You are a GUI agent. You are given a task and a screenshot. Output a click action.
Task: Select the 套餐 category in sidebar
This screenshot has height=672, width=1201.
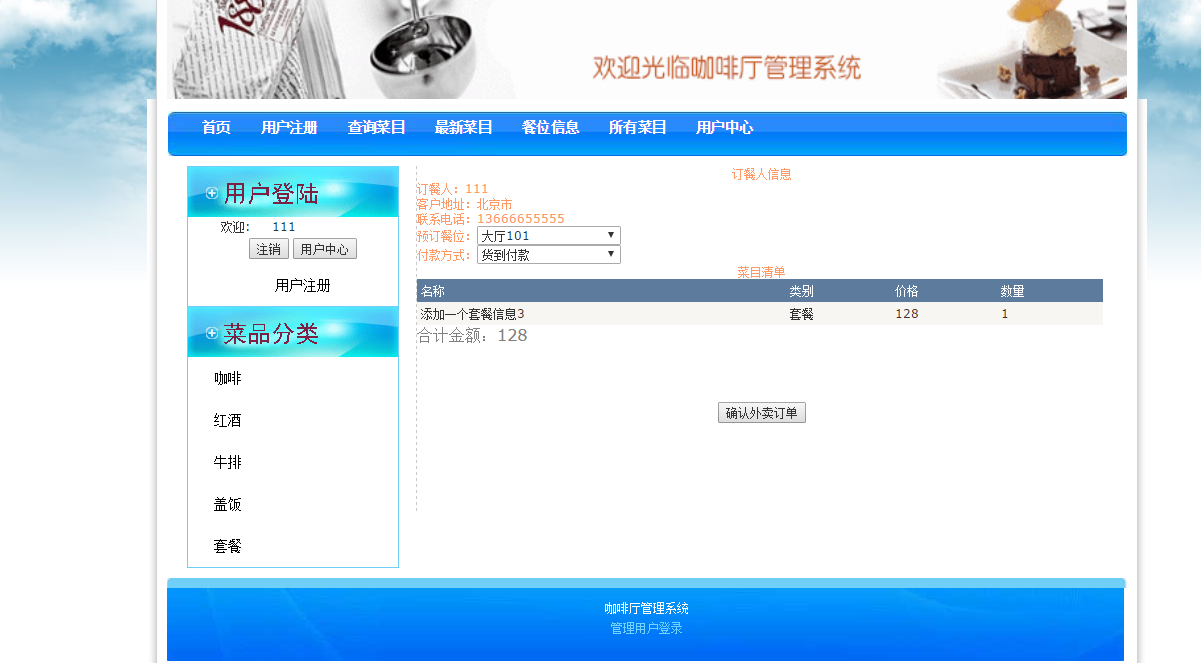[227, 546]
